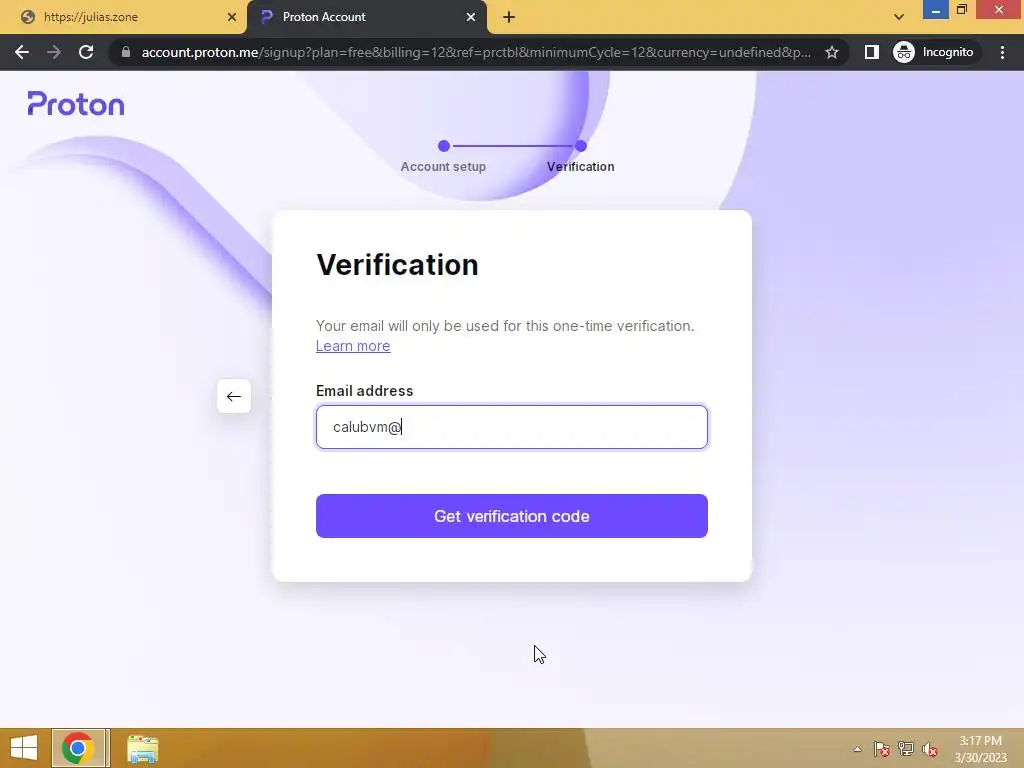Image resolution: width=1024 pixels, height=768 pixels.
Task: Click the network status tray icon
Action: (906, 749)
